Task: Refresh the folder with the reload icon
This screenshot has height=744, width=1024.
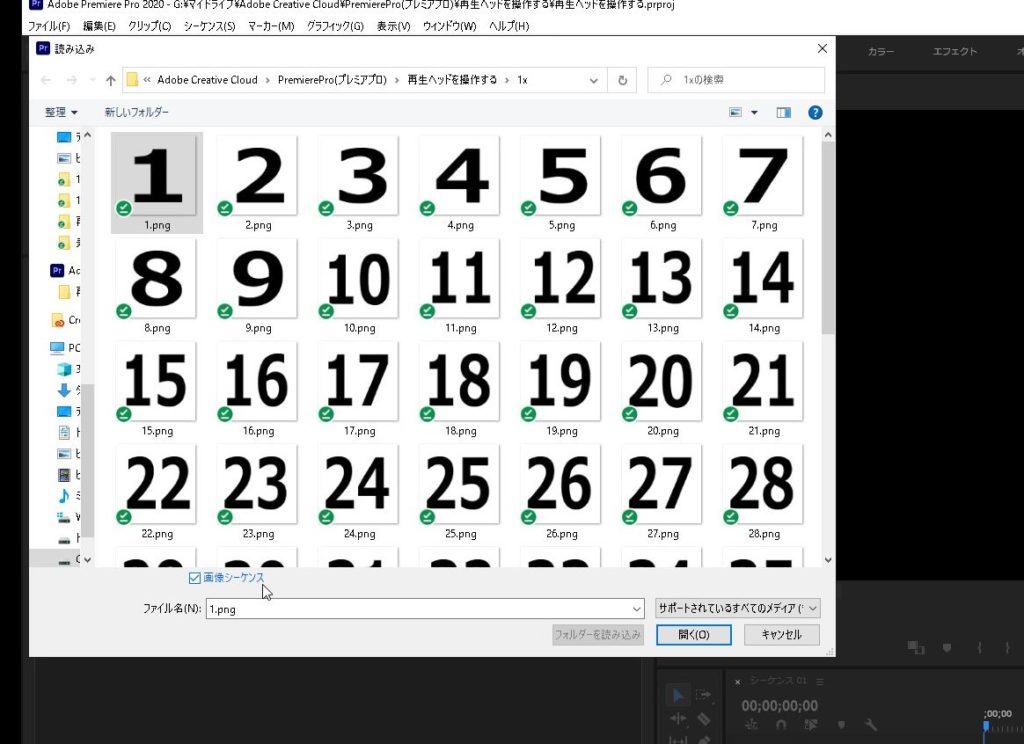Action: pyautogui.click(x=623, y=80)
